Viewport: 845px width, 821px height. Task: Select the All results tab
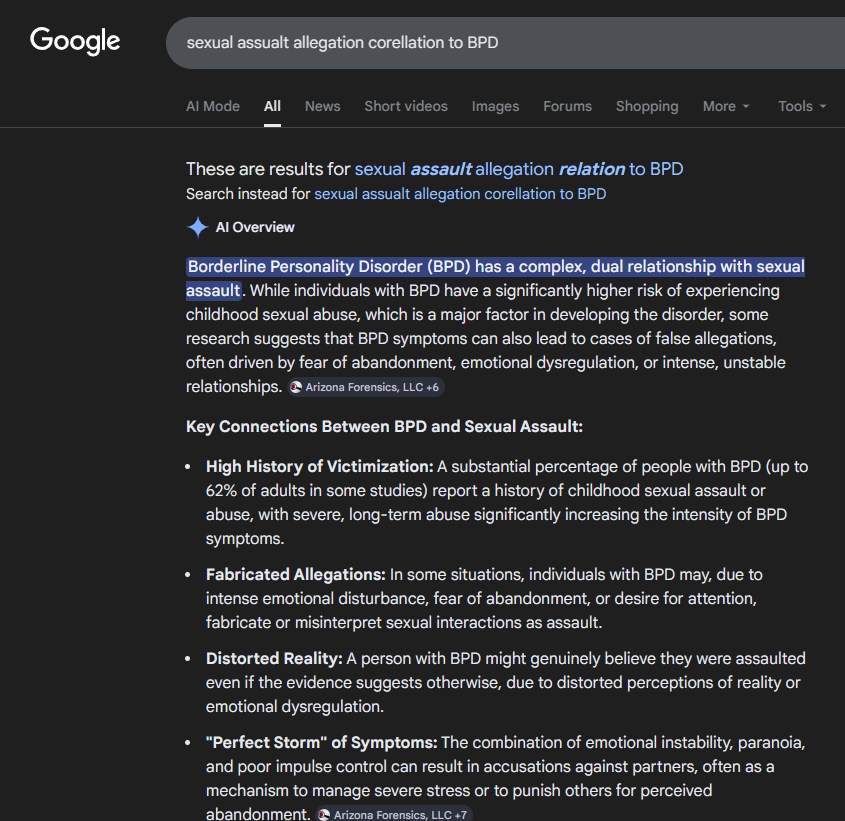point(272,106)
